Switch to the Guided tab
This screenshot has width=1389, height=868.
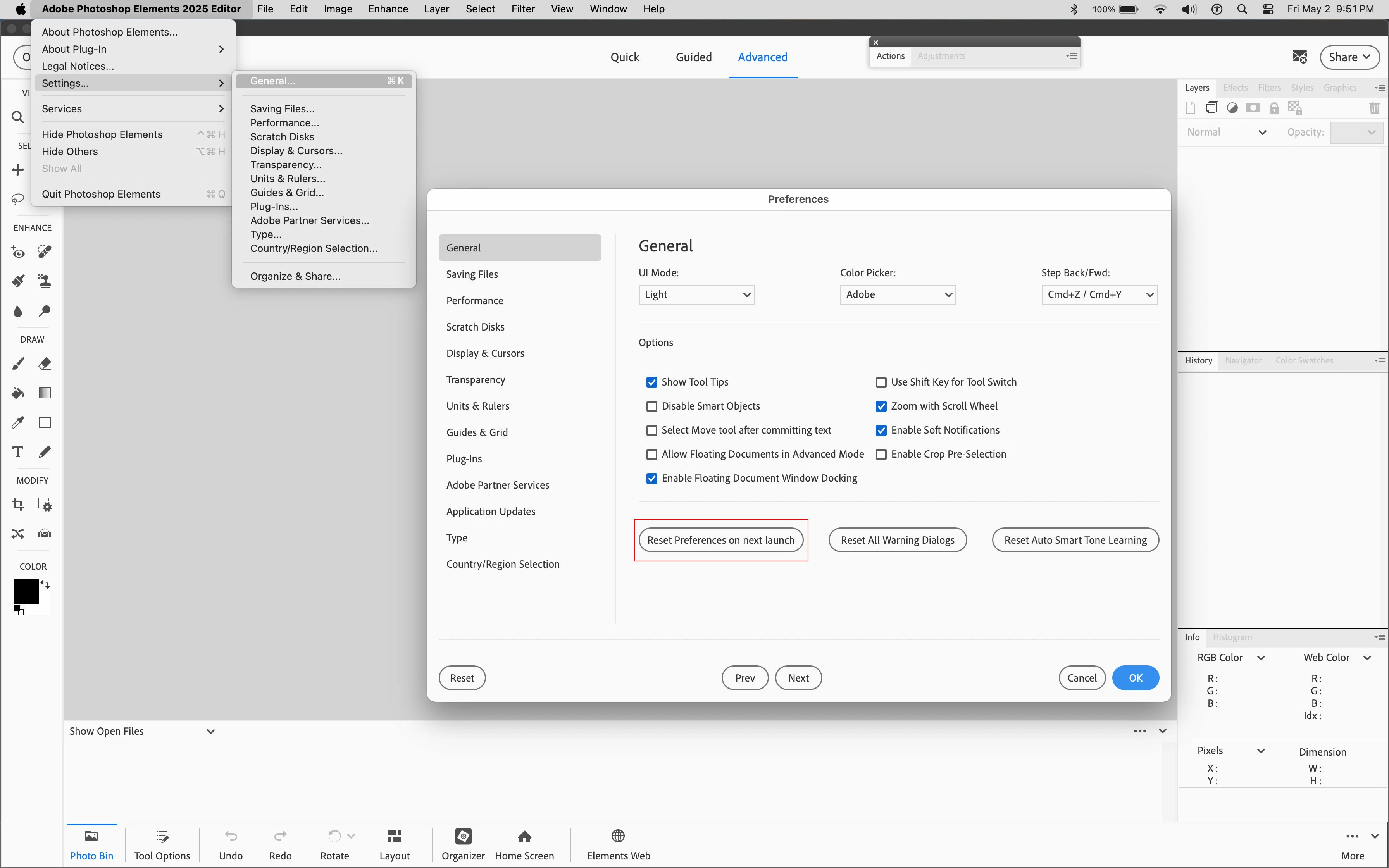(x=693, y=57)
